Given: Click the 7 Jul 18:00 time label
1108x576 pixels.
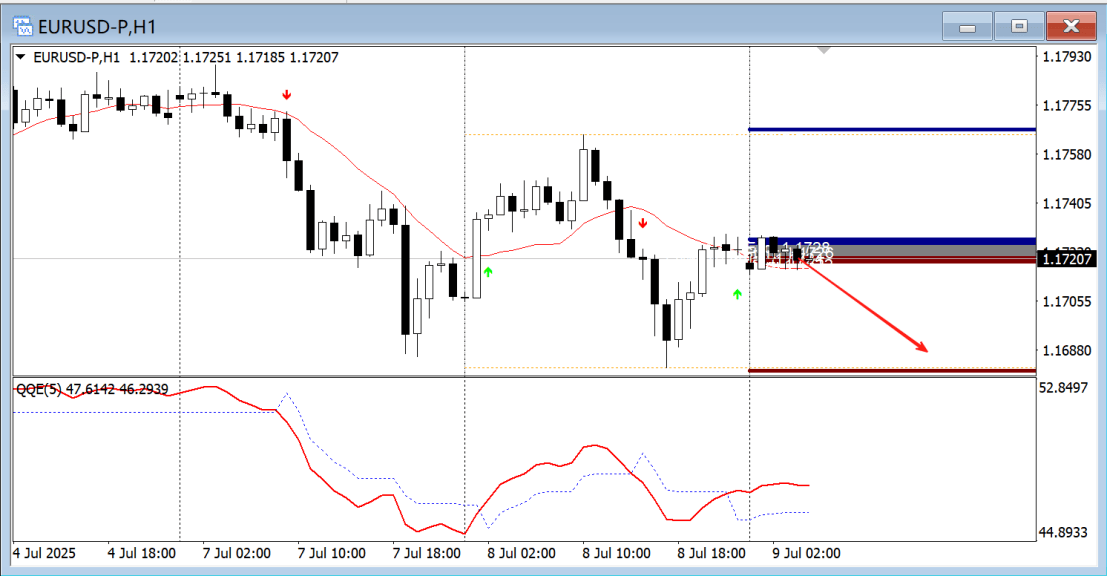Looking at the screenshot, I should pyautogui.click(x=427, y=553).
